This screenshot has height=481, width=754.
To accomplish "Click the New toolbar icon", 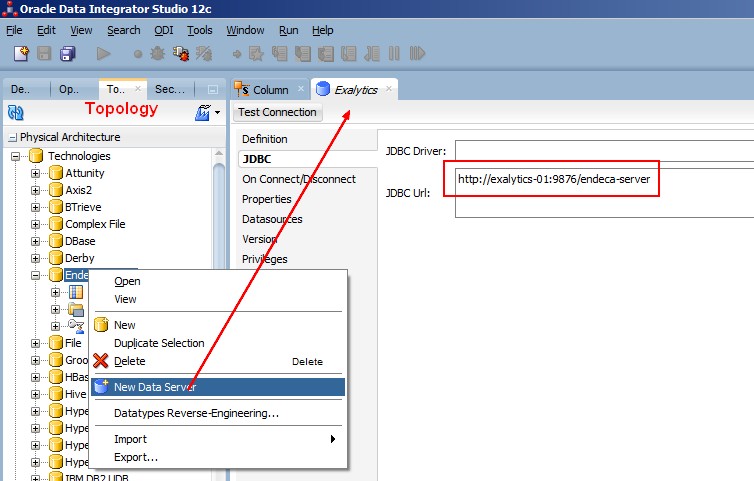I will [21, 54].
